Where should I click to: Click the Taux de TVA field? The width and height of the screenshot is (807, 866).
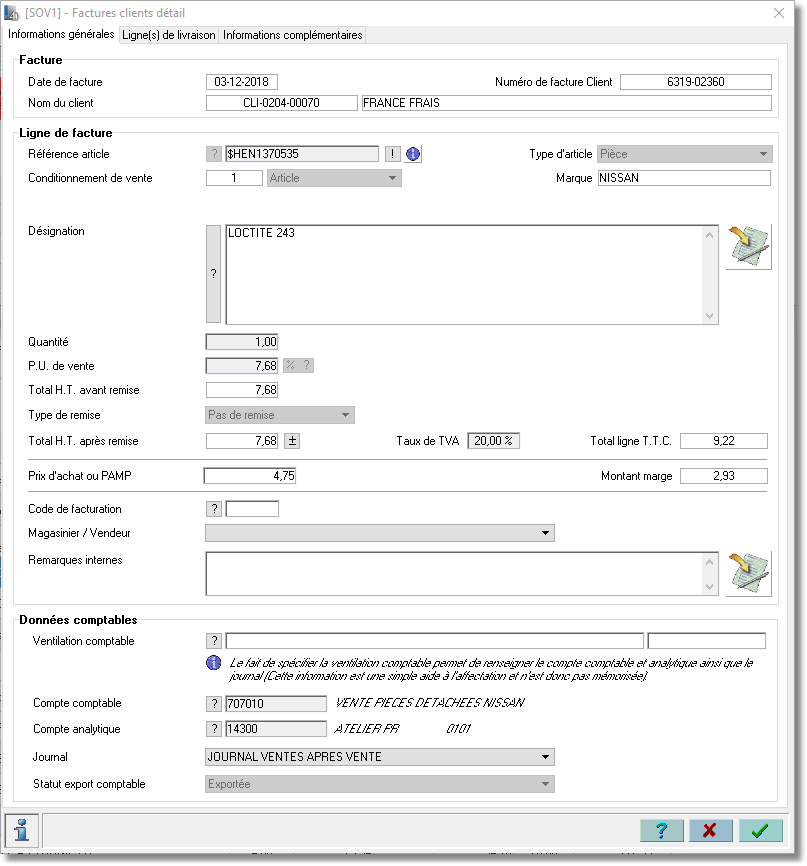pos(494,441)
